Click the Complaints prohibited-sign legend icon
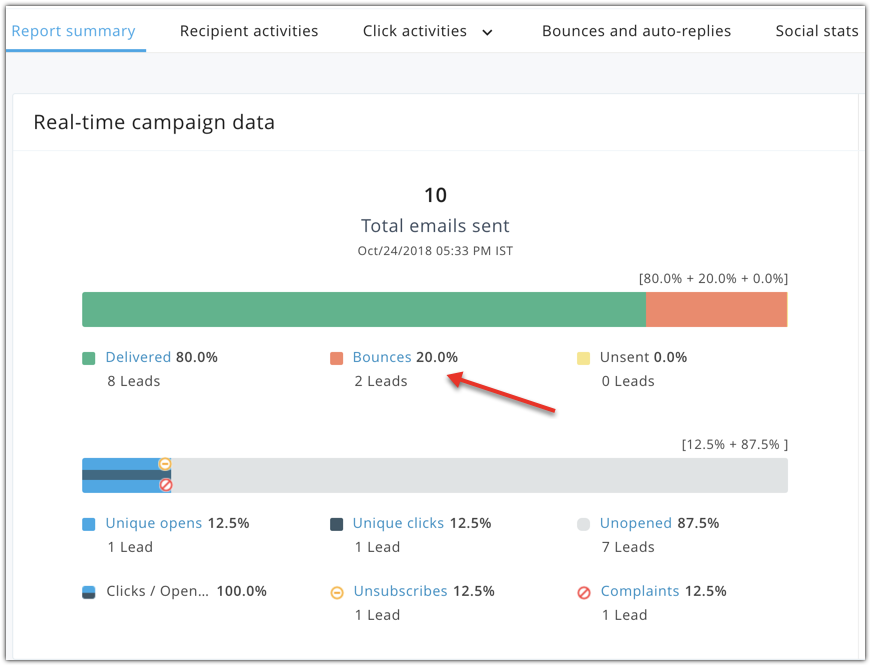The width and height of the screenshot is (871, 666). click(x=584, y=592)
